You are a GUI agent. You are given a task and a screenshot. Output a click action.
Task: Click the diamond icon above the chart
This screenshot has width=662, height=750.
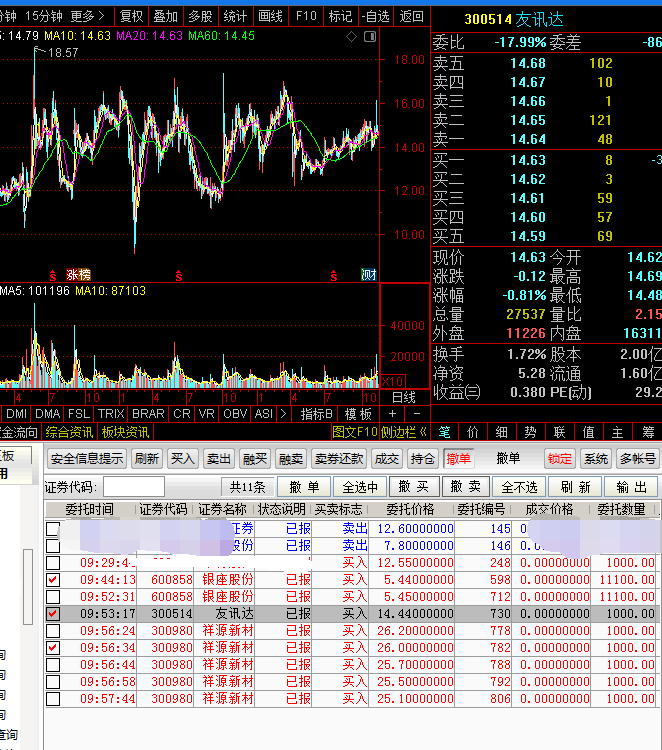(x=351, y=37)
